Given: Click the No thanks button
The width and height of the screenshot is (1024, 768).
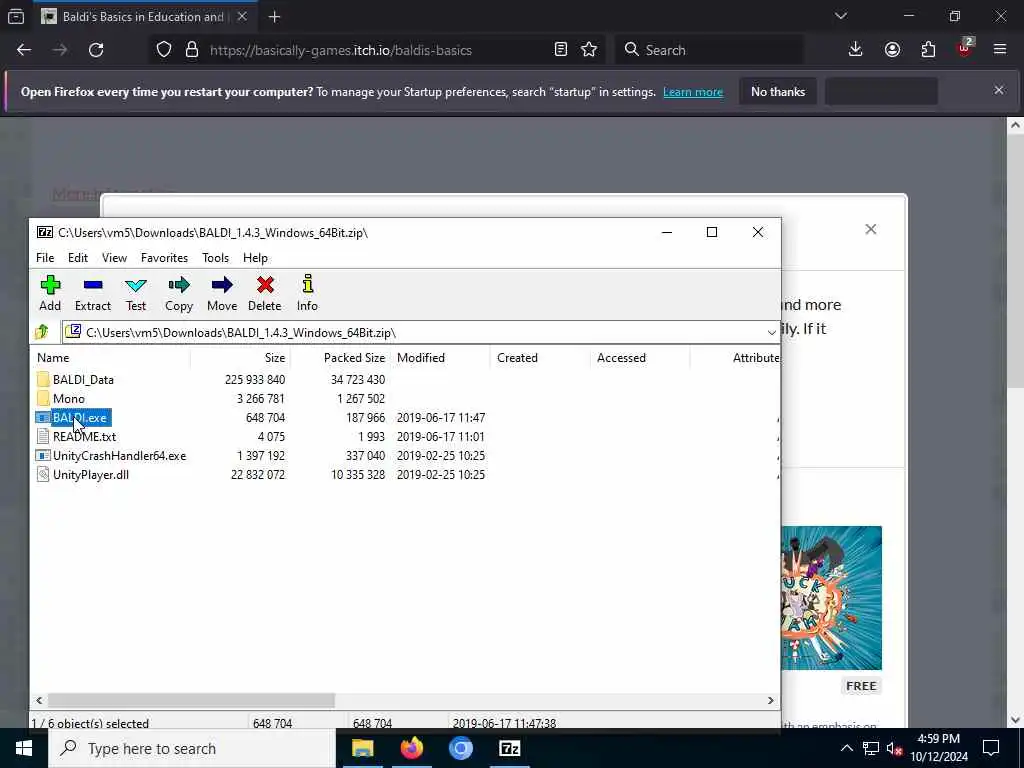Looking at the screenshot, I should click(778, 91).
